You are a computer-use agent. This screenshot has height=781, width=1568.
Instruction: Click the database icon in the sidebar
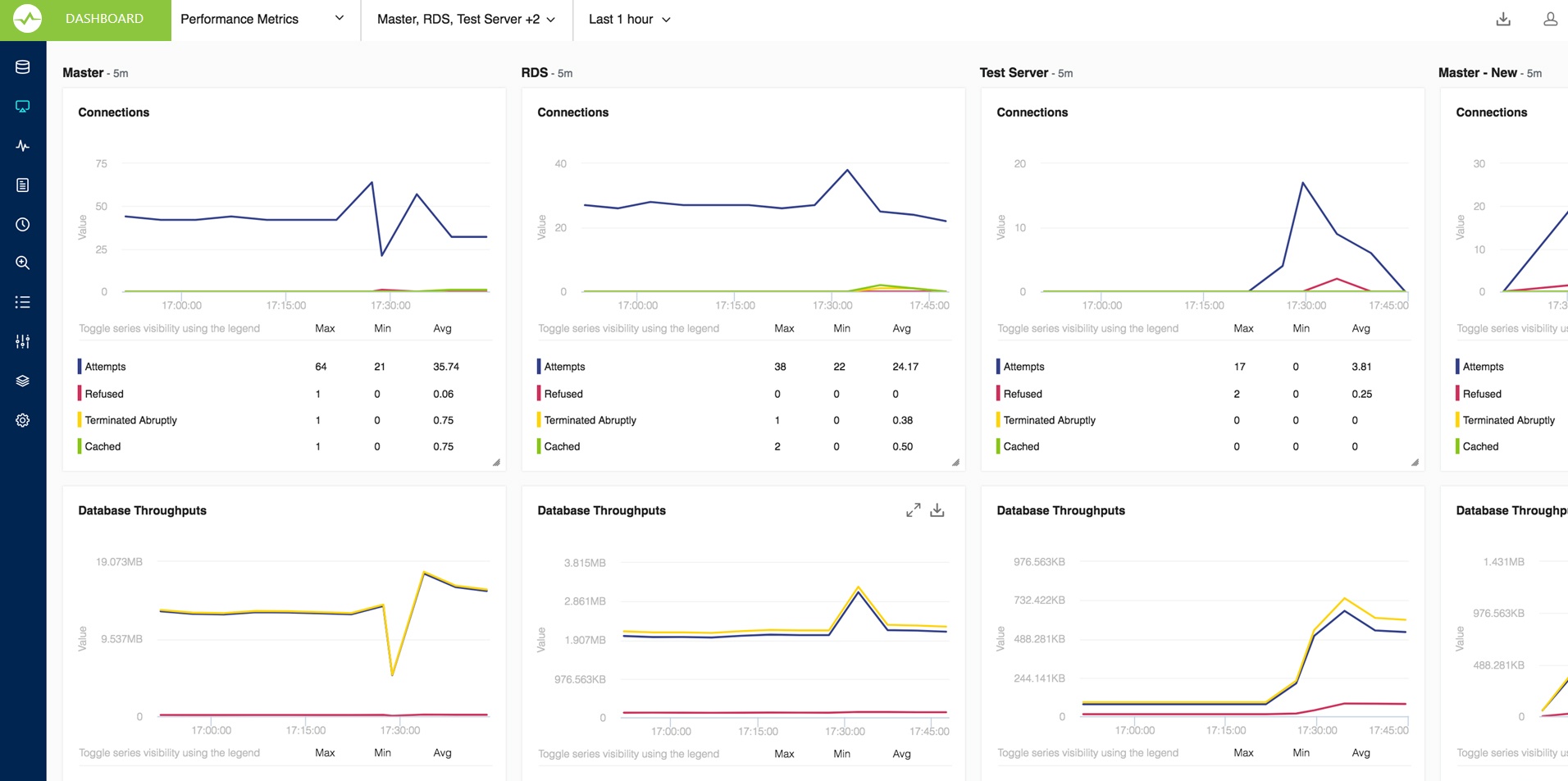pos(23,67)
